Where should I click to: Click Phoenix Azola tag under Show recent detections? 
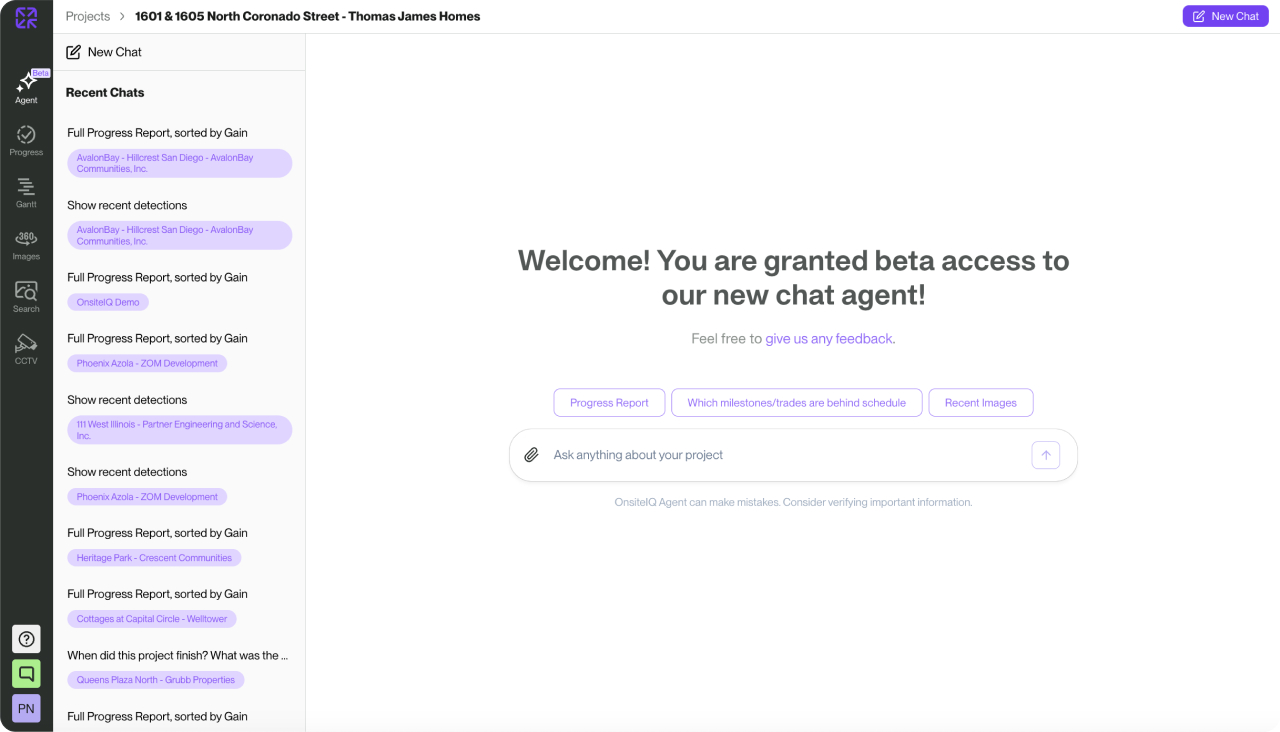(147, 497)
